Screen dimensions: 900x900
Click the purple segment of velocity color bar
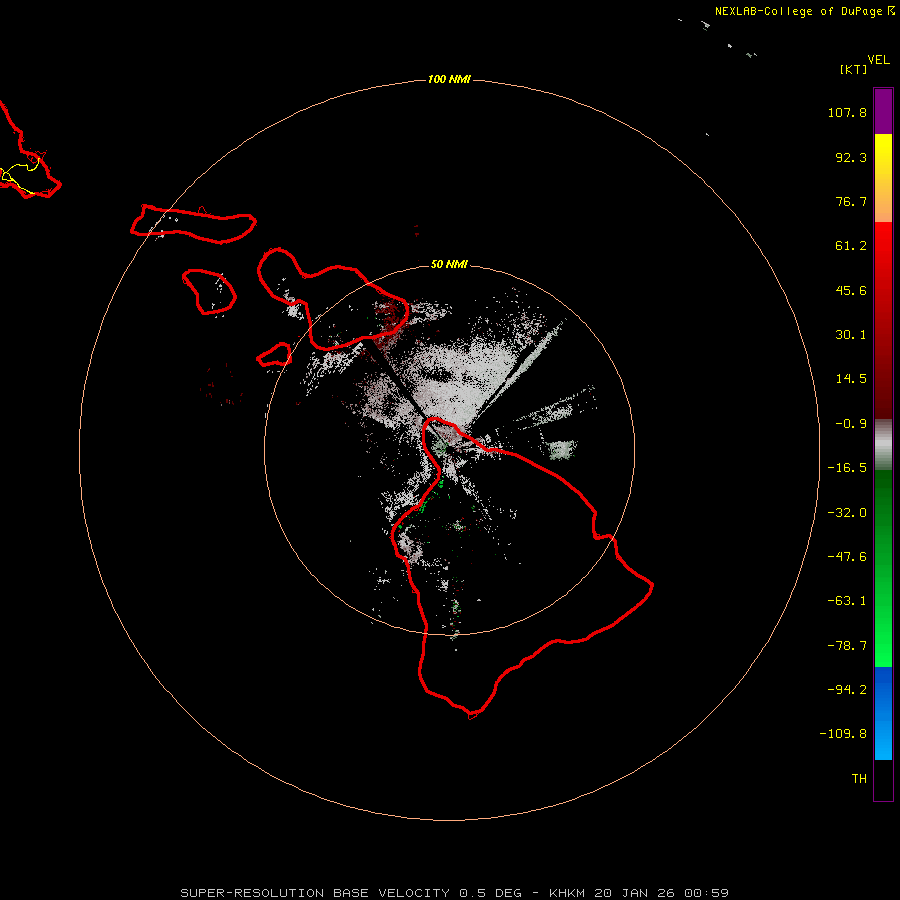coord(883,111)
